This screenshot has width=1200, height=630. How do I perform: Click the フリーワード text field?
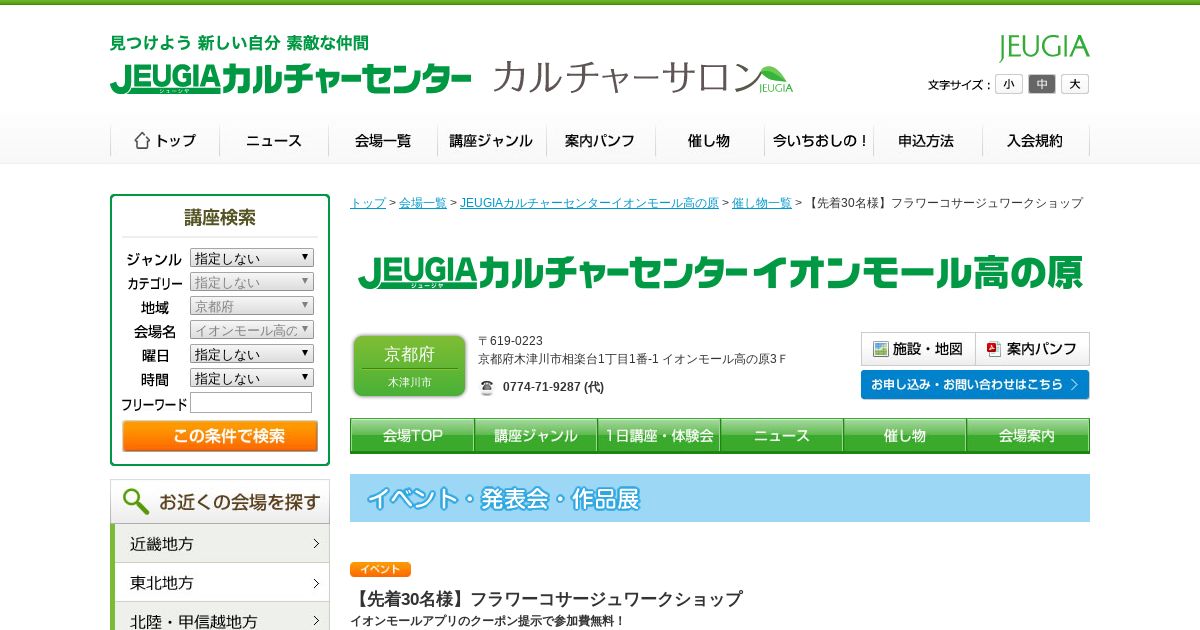(251, 403)
